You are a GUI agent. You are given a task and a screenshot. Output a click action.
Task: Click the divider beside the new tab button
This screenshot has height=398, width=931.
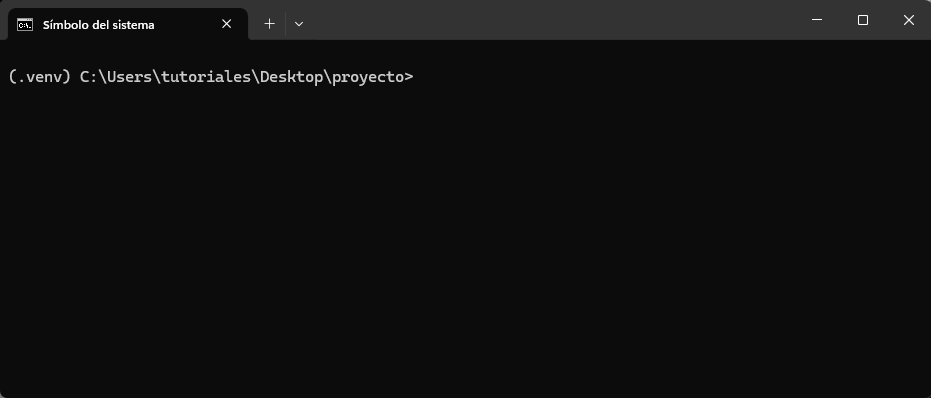point(285,24)
